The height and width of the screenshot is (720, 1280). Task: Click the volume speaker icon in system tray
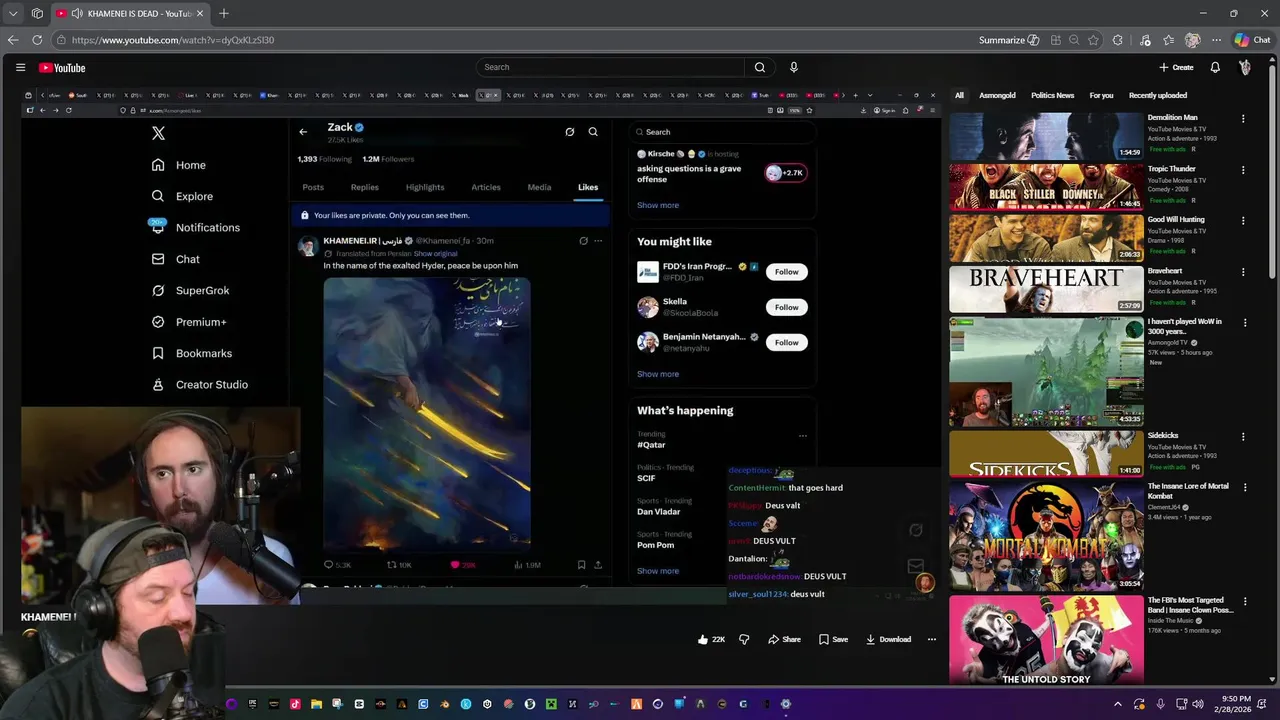pos(1198,704)
